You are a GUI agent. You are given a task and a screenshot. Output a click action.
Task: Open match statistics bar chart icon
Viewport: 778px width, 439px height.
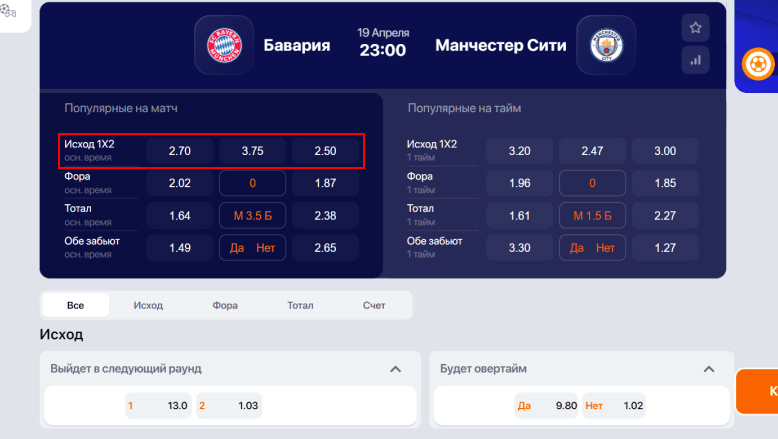(x=695, y=60)
